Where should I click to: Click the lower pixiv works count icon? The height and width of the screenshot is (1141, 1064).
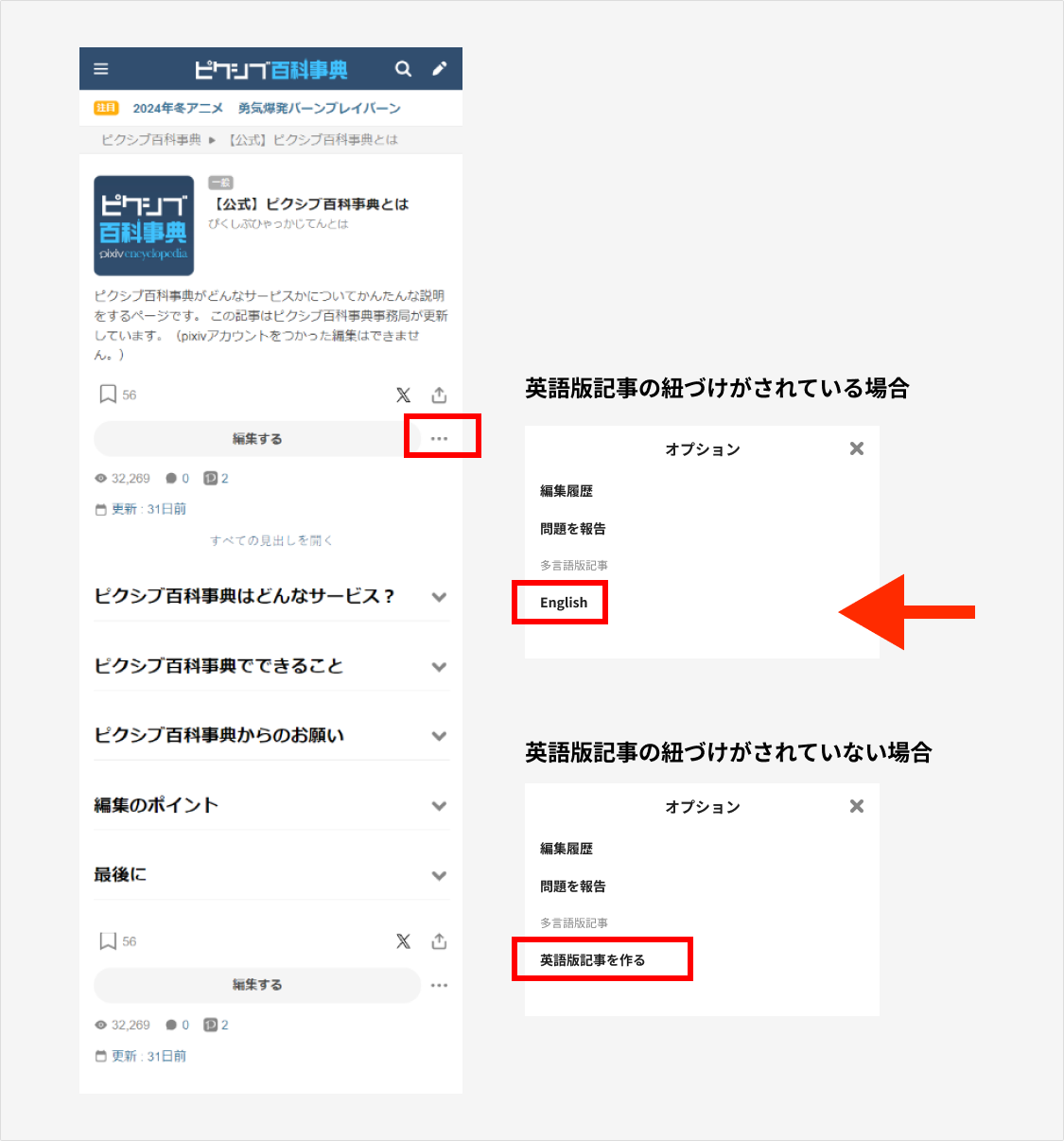tap(210, 1026)
